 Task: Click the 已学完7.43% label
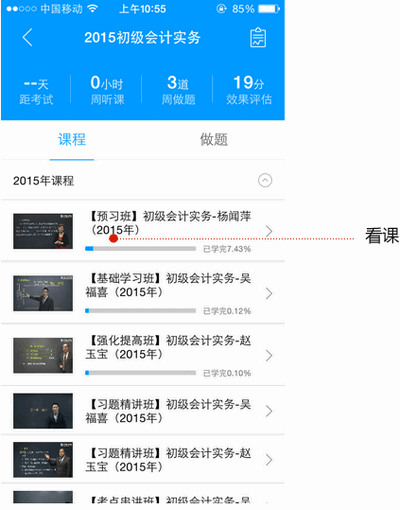(x=227, y=249)
